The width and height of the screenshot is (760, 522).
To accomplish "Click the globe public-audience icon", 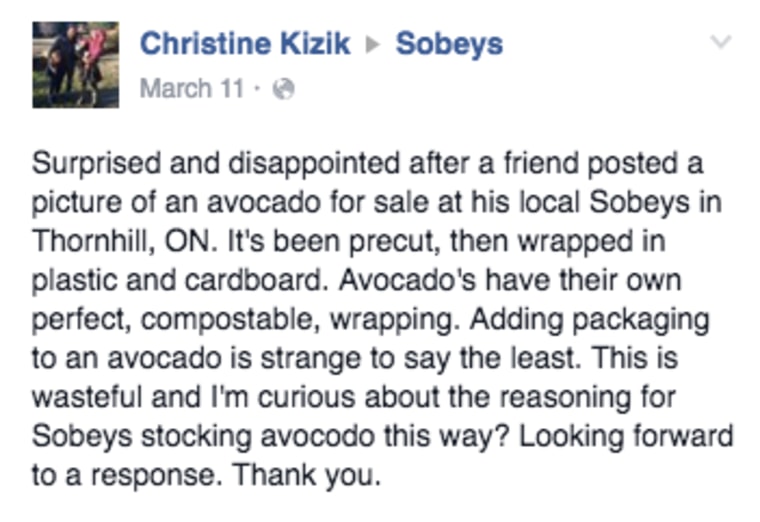I will click(x=284, y=89).
